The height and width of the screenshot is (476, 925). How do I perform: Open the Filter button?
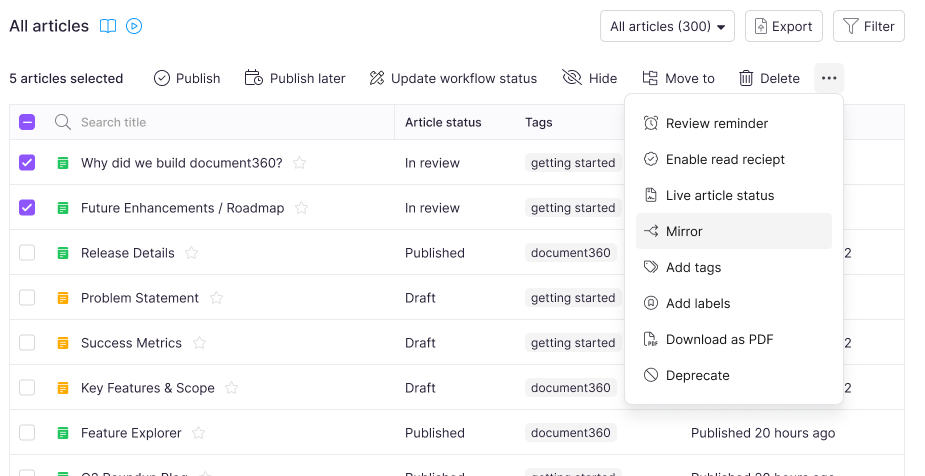(x=868, y=26)
